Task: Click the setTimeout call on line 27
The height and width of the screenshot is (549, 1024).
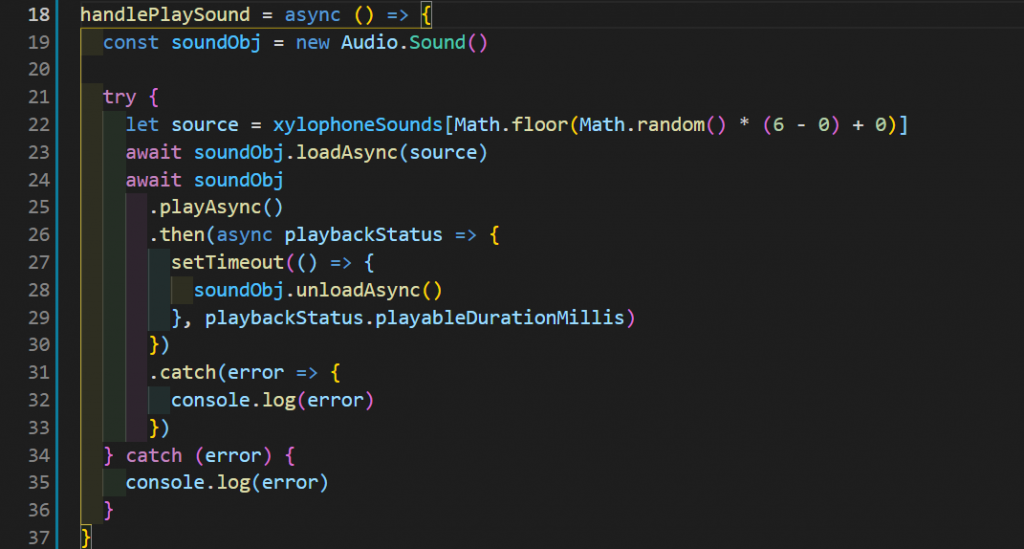Action: tap(227, 262)
